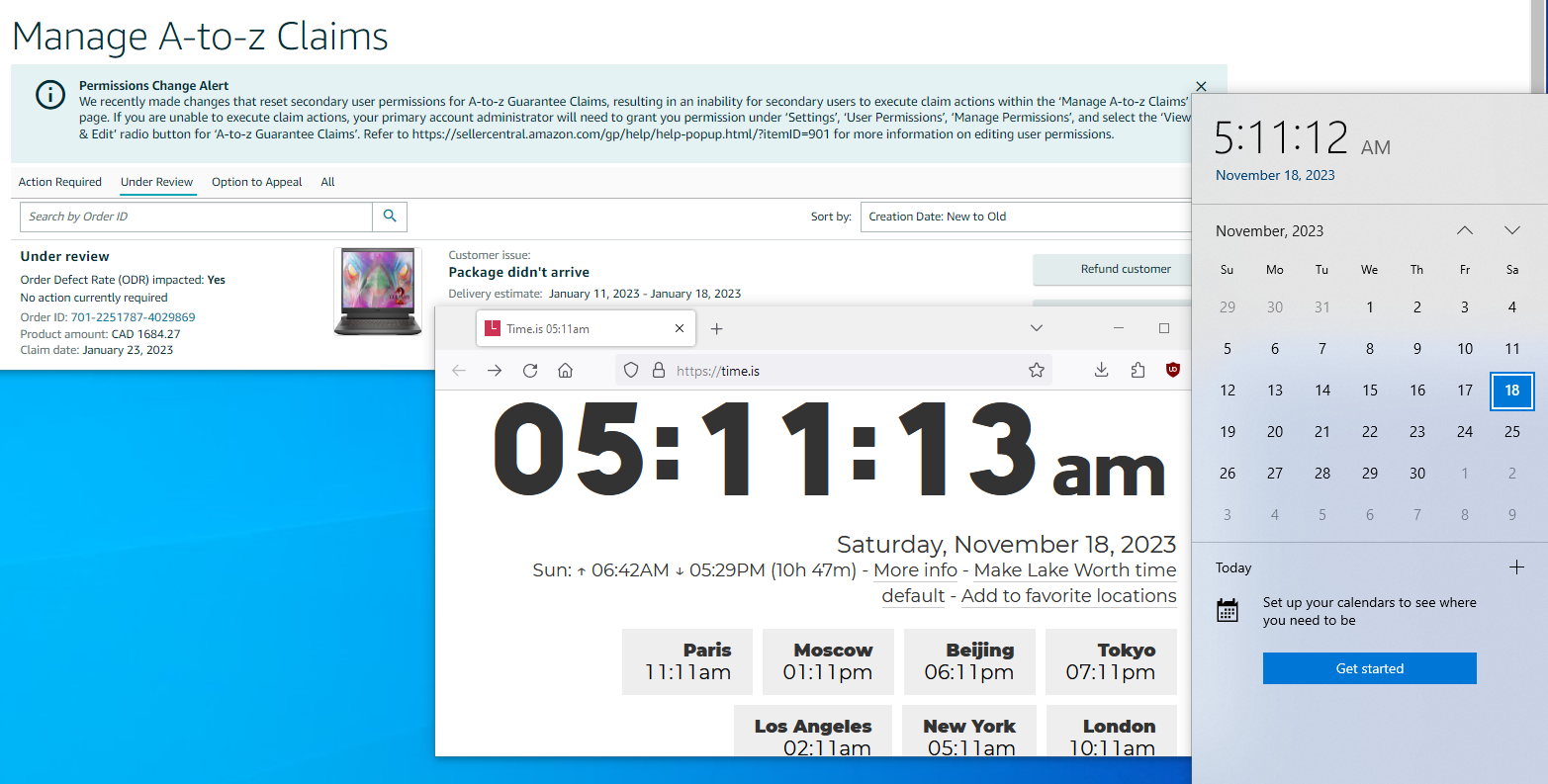Click 'Saturday, November 18, 2023' date text

pyautogui.click(x=1007, y=545)
